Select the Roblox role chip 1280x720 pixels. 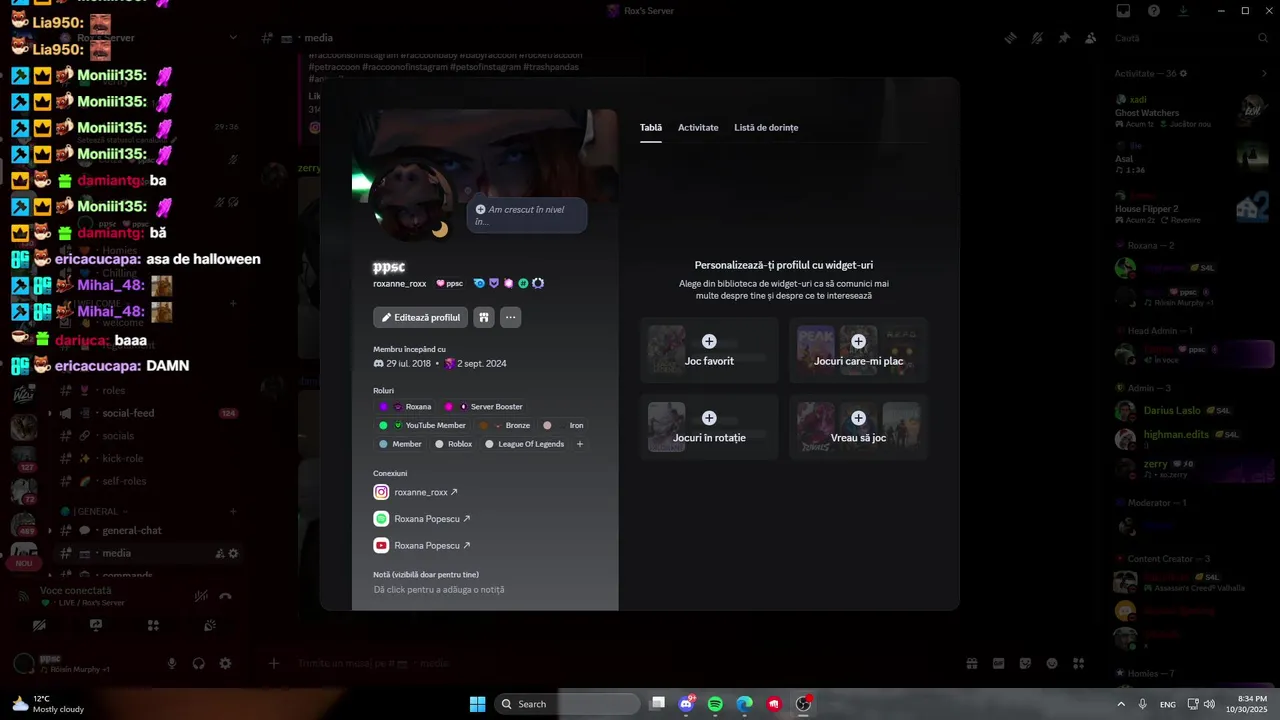pyautogui.click(x=453, y=444)
